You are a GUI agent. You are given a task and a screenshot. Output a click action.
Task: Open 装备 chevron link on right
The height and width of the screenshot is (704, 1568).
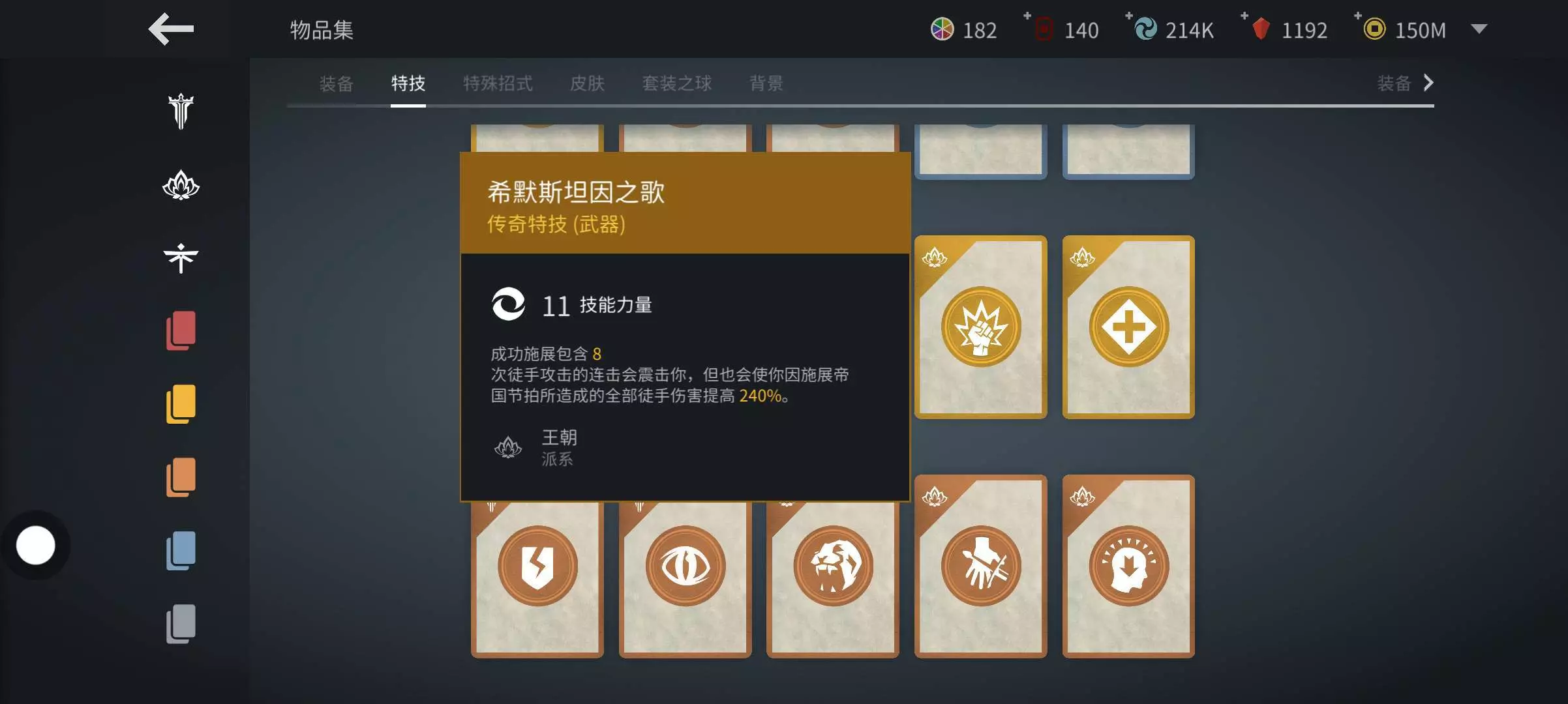(1406, 83)
